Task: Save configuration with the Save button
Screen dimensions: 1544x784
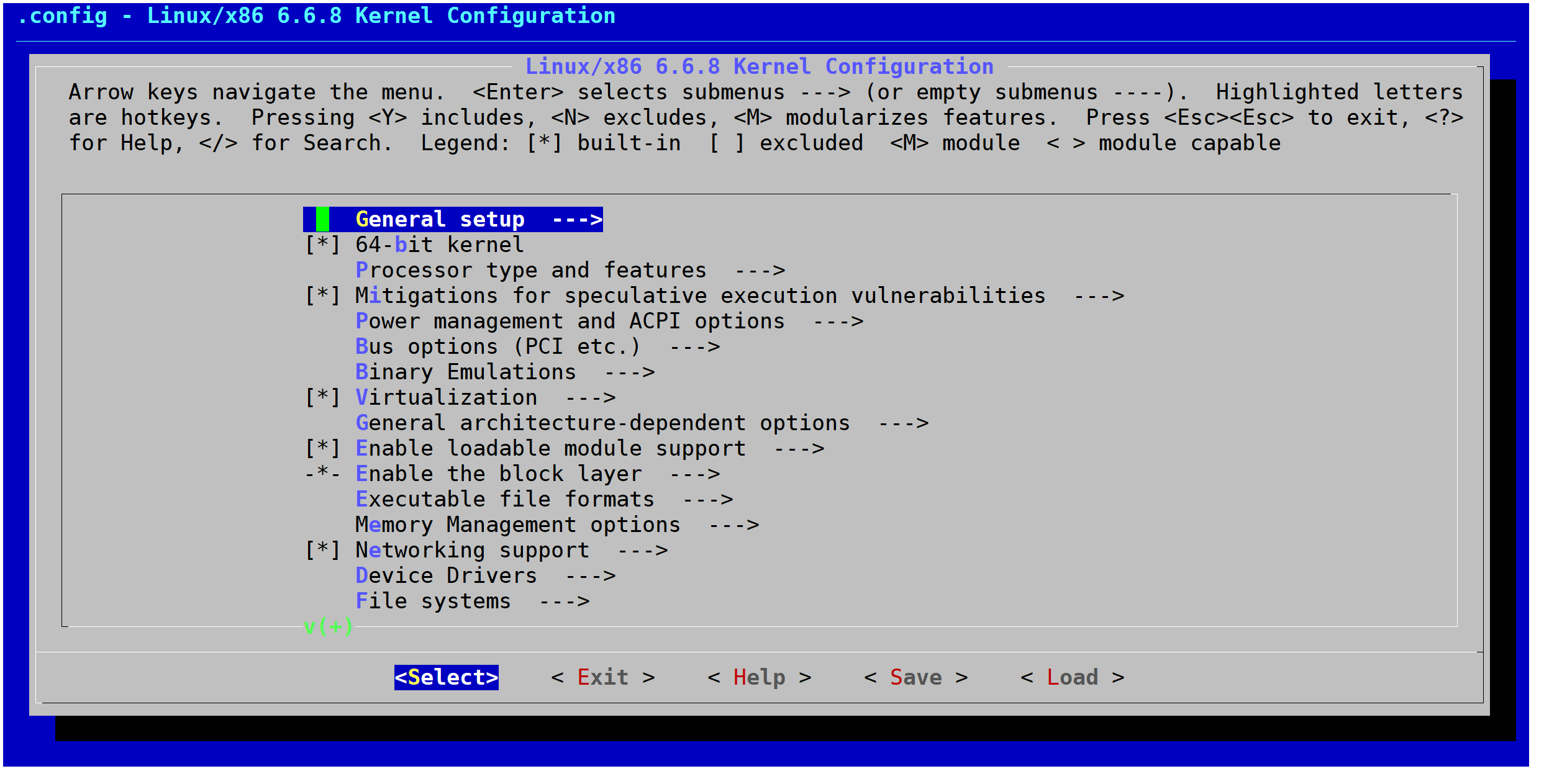Action: tap(916, 677)
